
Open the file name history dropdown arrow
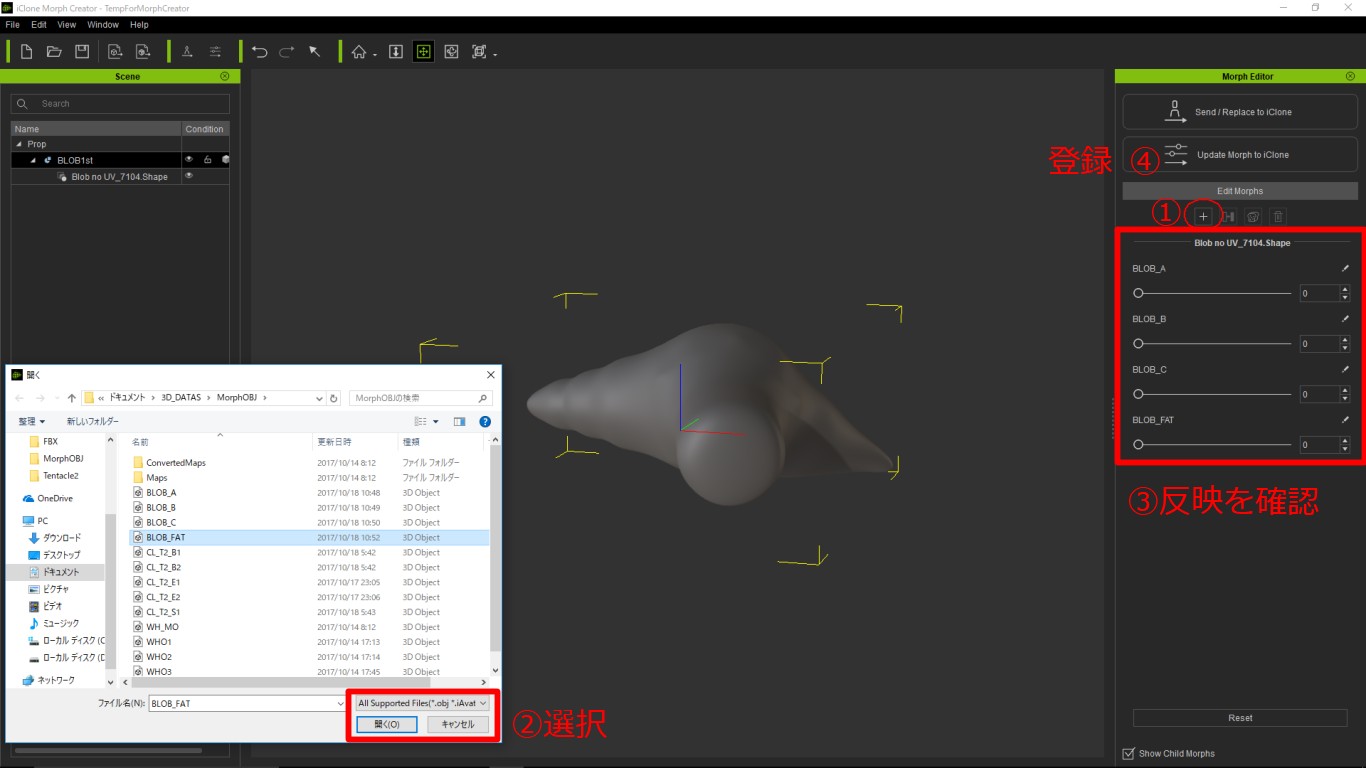[x=341, y=703]
